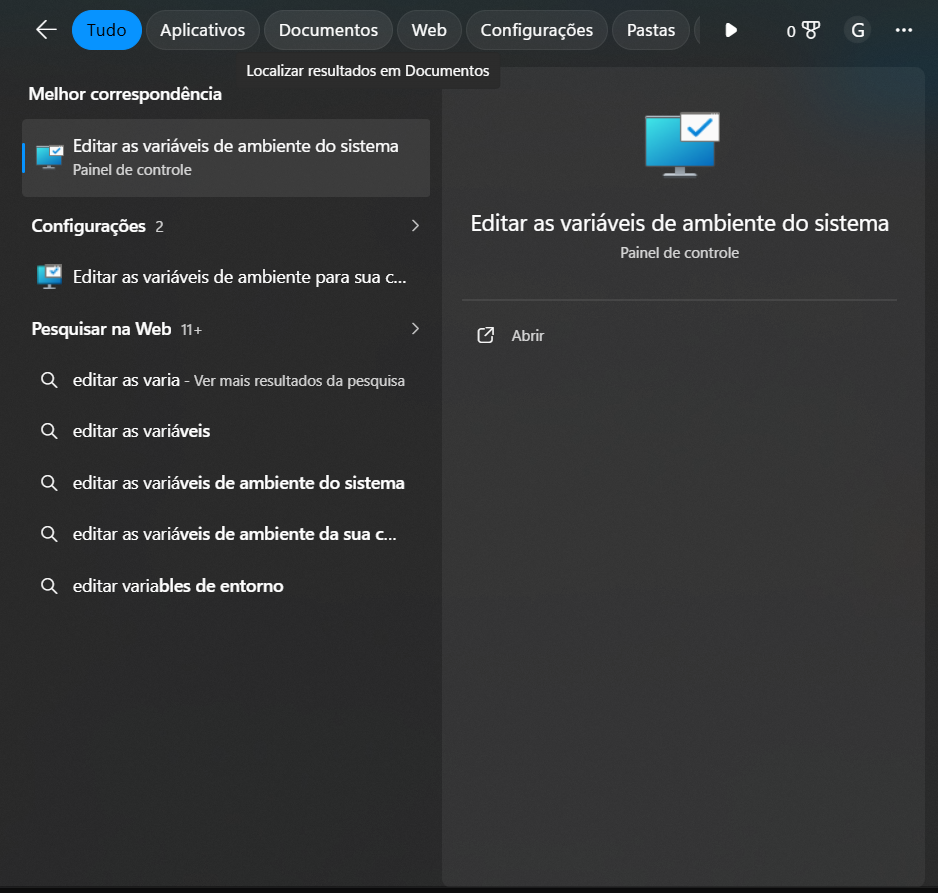Image resolution: width=938 pixels, height=893 pixels.
Task: Select the Pastas filter tab
Action: pos(650,30)
